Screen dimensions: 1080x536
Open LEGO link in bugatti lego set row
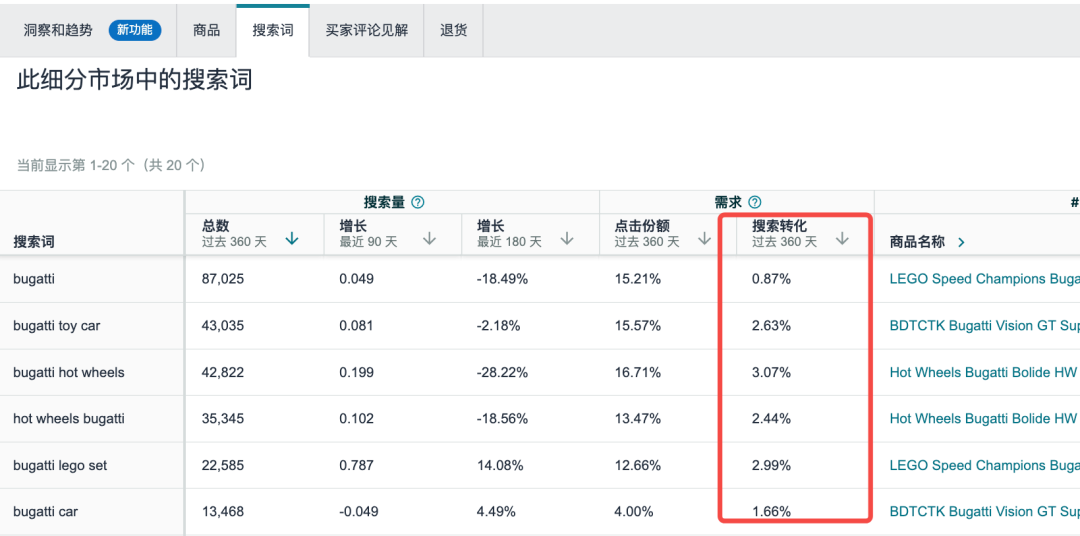tap(985, 465)
